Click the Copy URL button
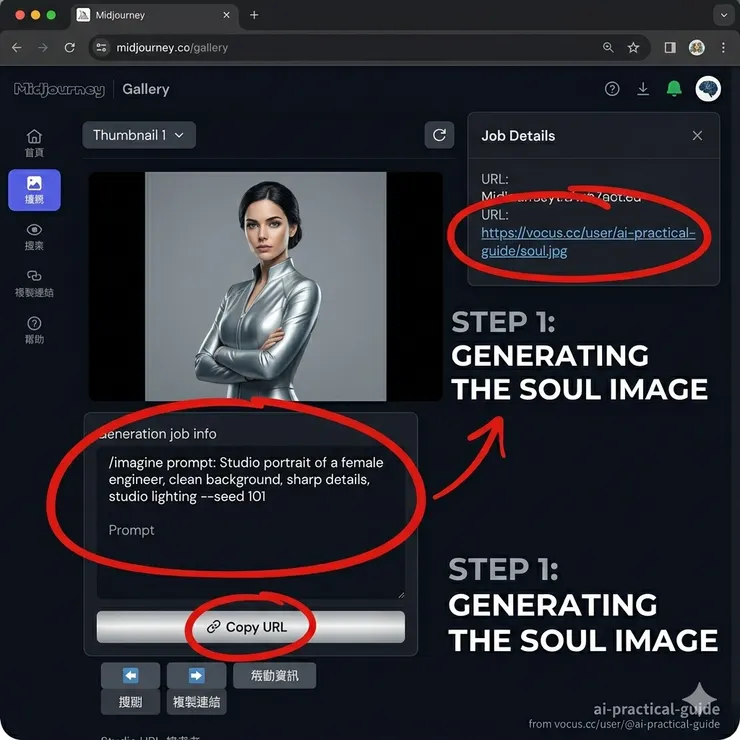The image size is (740, 740). pos(251,627)
